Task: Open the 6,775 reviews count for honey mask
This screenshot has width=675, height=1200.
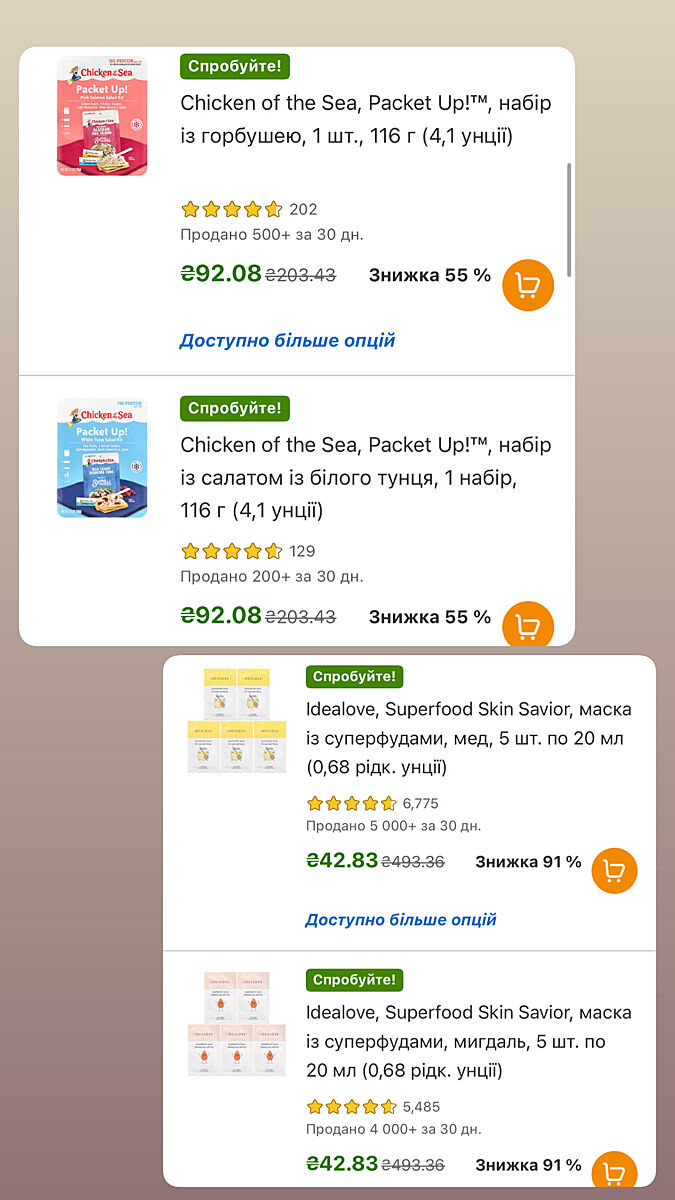Action: [420, 804]
